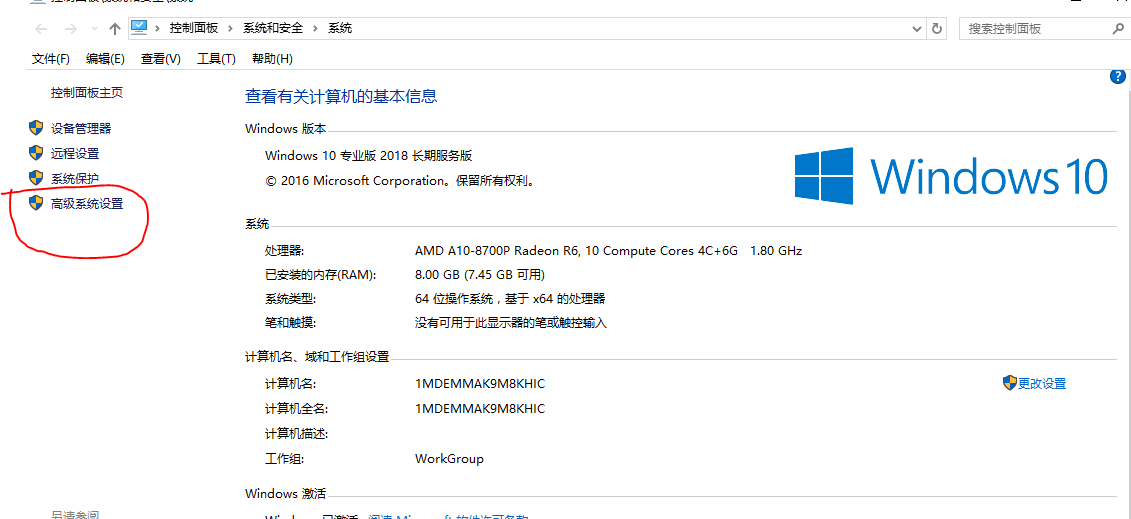
Task: Click the 计算机描述: label
Action: coord(296,434)
